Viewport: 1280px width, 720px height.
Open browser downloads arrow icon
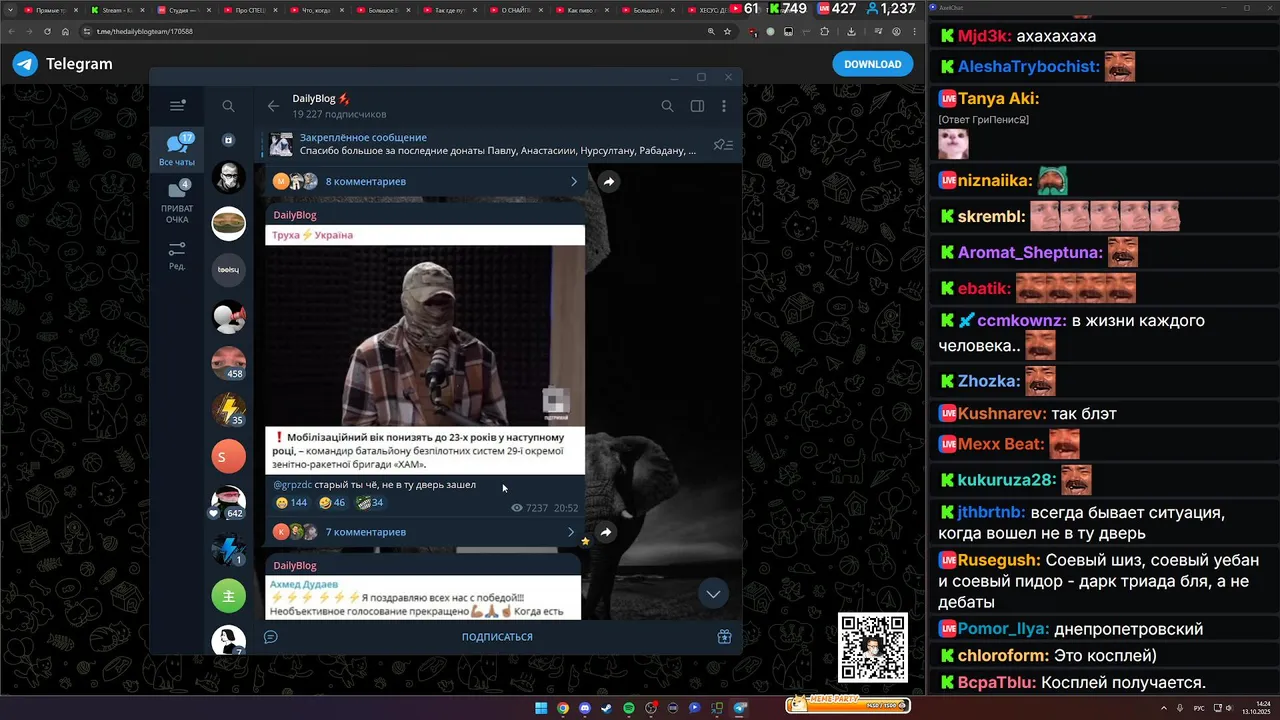pos(850,31)
